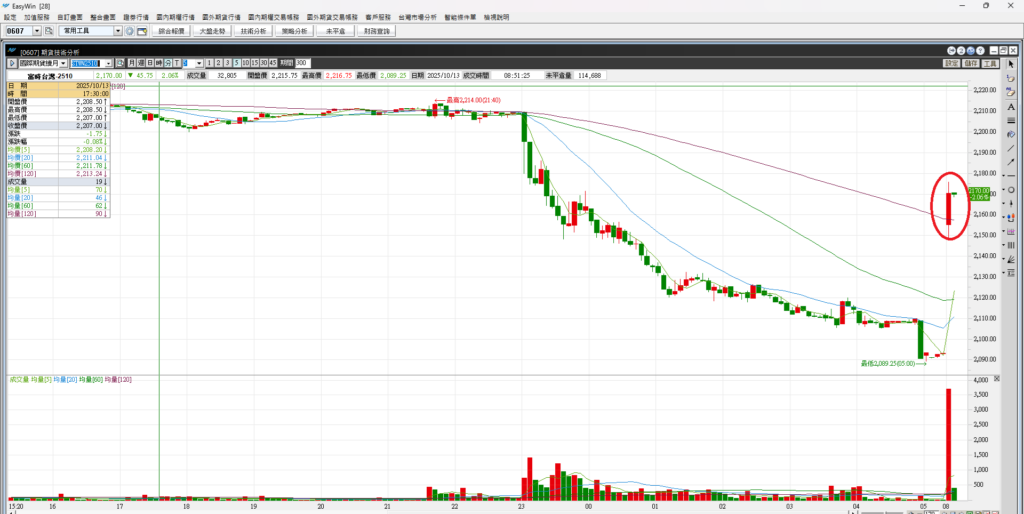The height and width of the screenshot is (514, 1024).
Task: Select the circle shape drawing tool
Action: (1012, 190)
